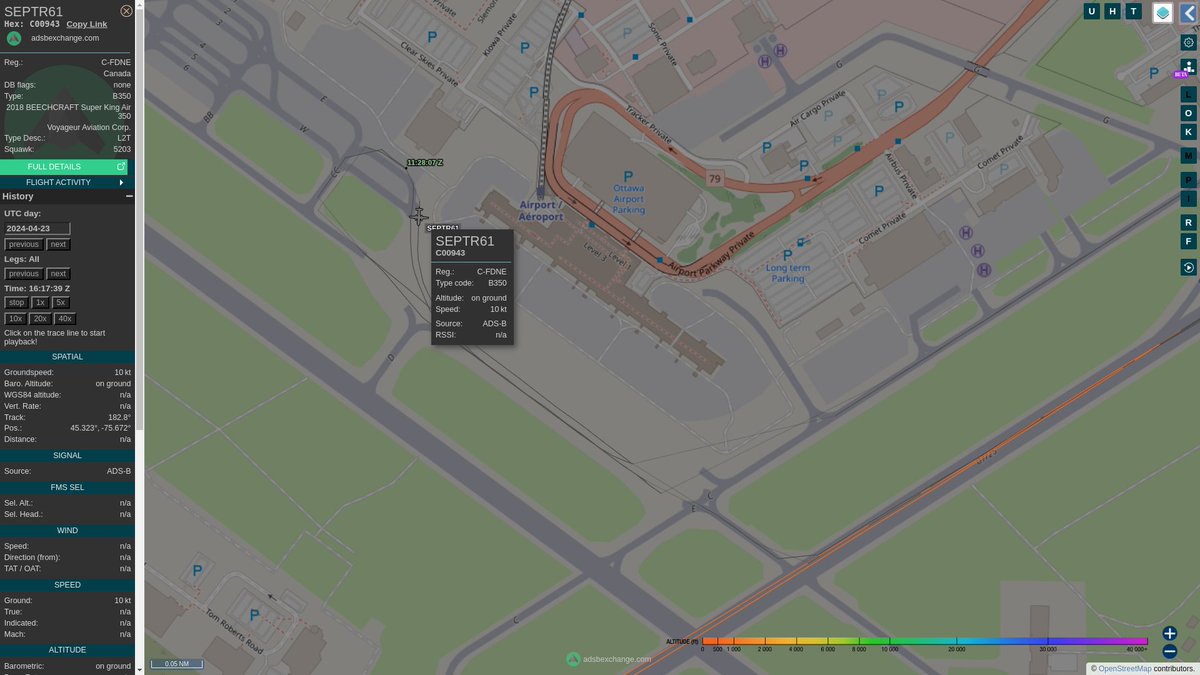
Task: Click the U map toggle button
Action: pos(1092,11)
